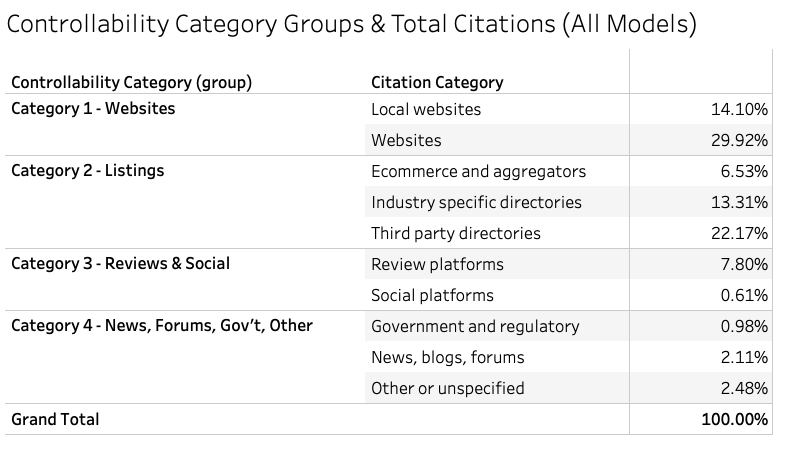Select the Industry specific directories row

(x=476, y=202)
